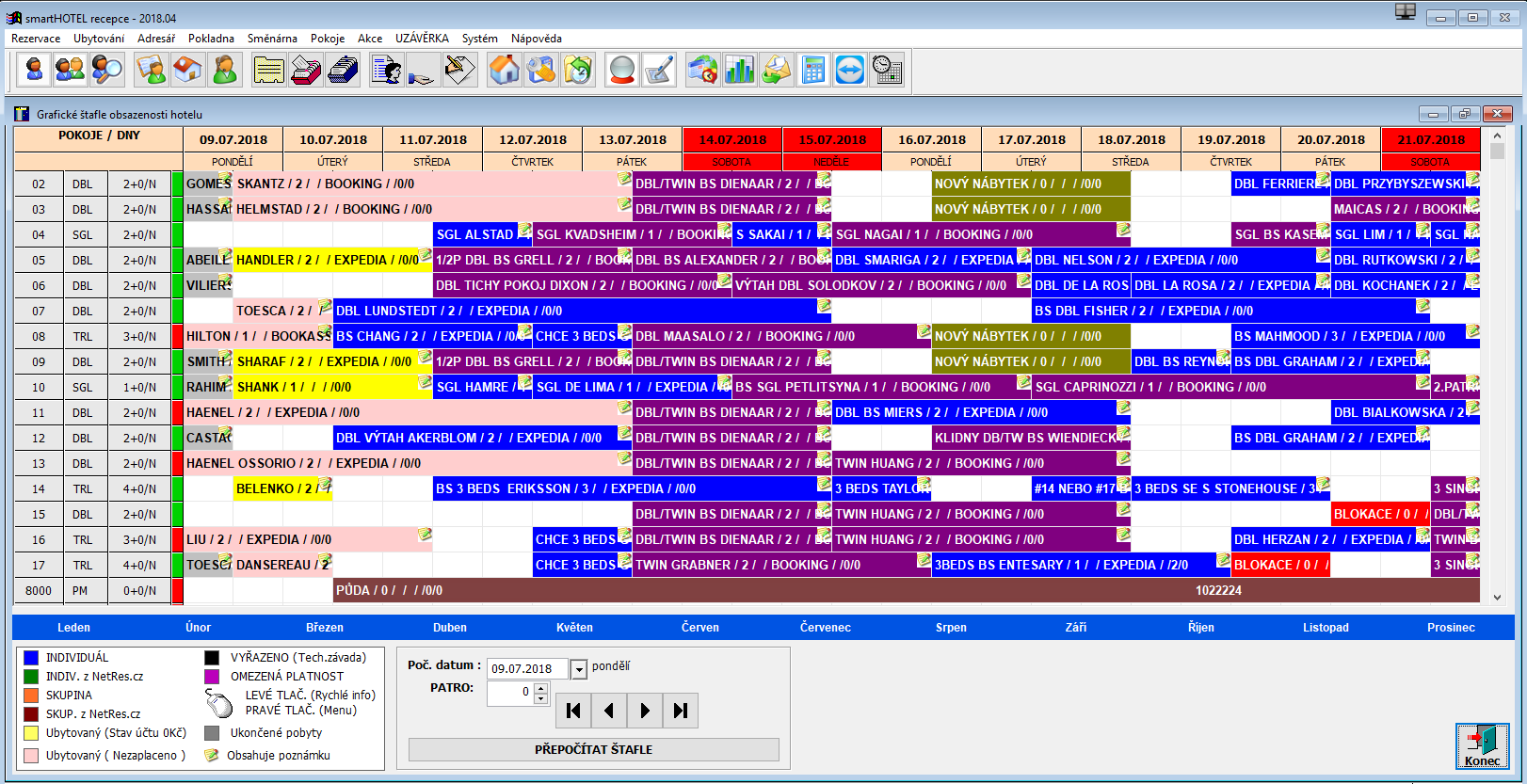The width and height of the screenshot is (1527, 784).
Task: Open the bar chart statistics icon
Action: (x=740, y=70)
